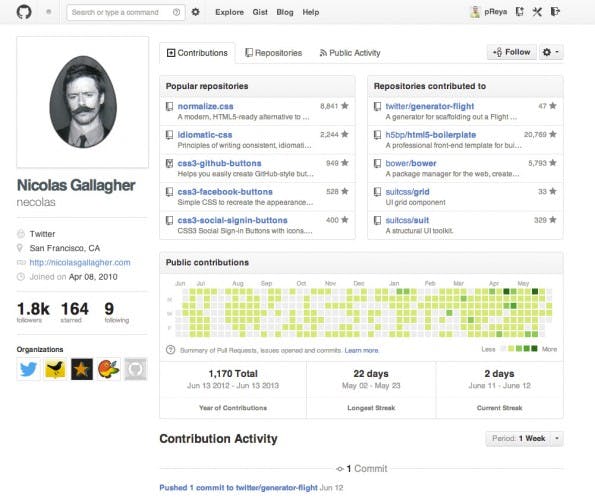The image size is (595, 504).
Task: Open the normalize.css repository link
Action: pos(205,106)
